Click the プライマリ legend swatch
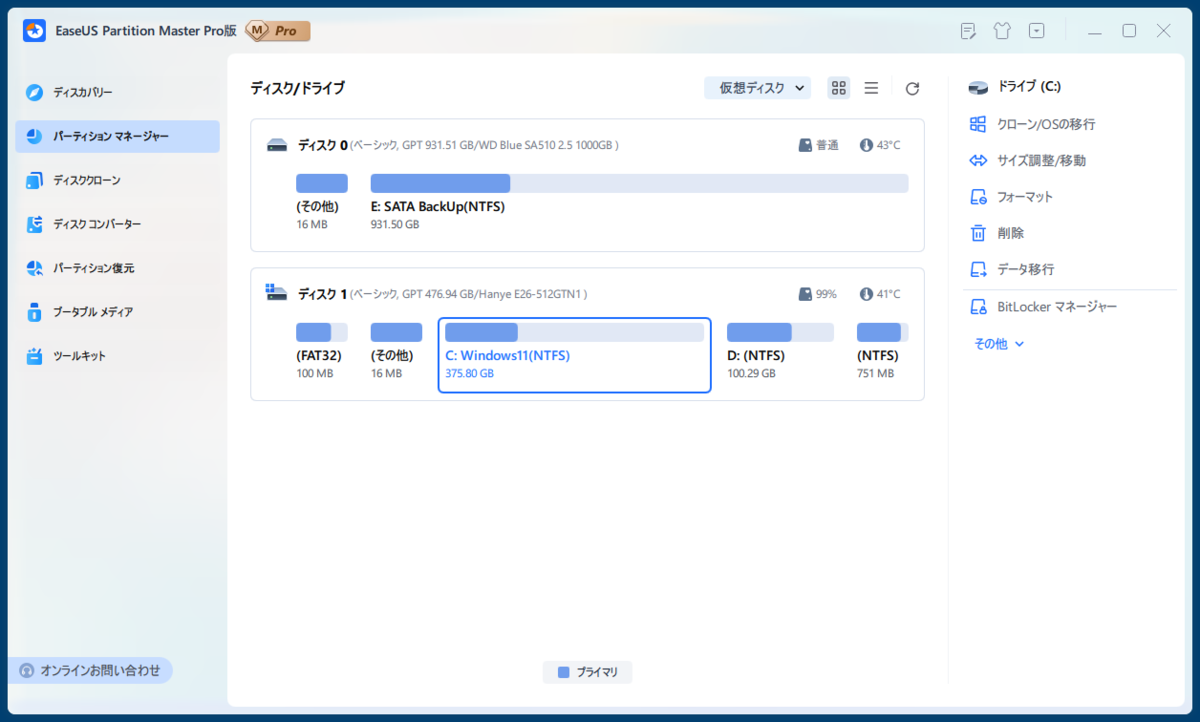The image size is (1200, 722). 563,672
